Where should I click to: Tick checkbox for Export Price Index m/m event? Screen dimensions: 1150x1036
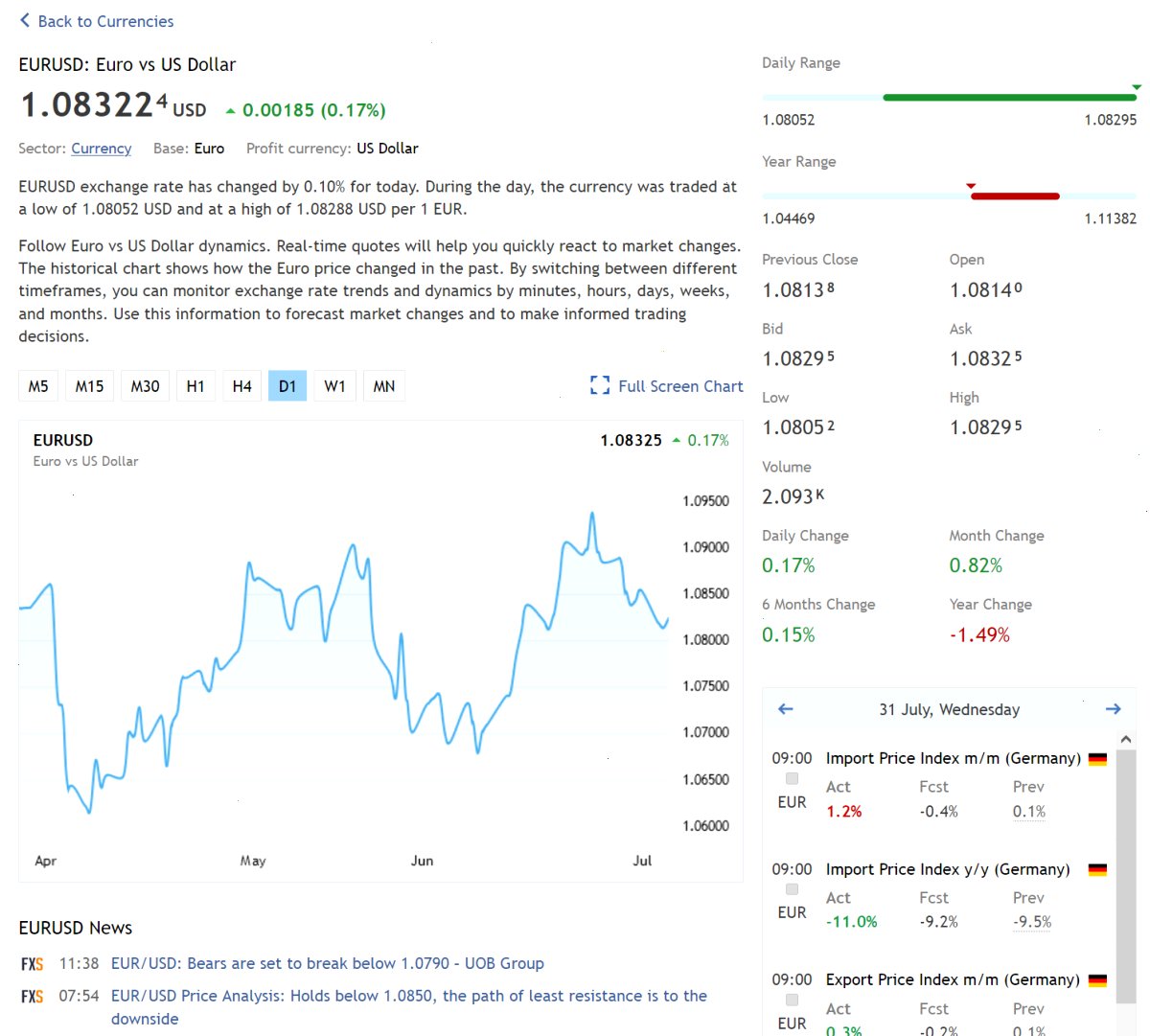[792, 1000]
